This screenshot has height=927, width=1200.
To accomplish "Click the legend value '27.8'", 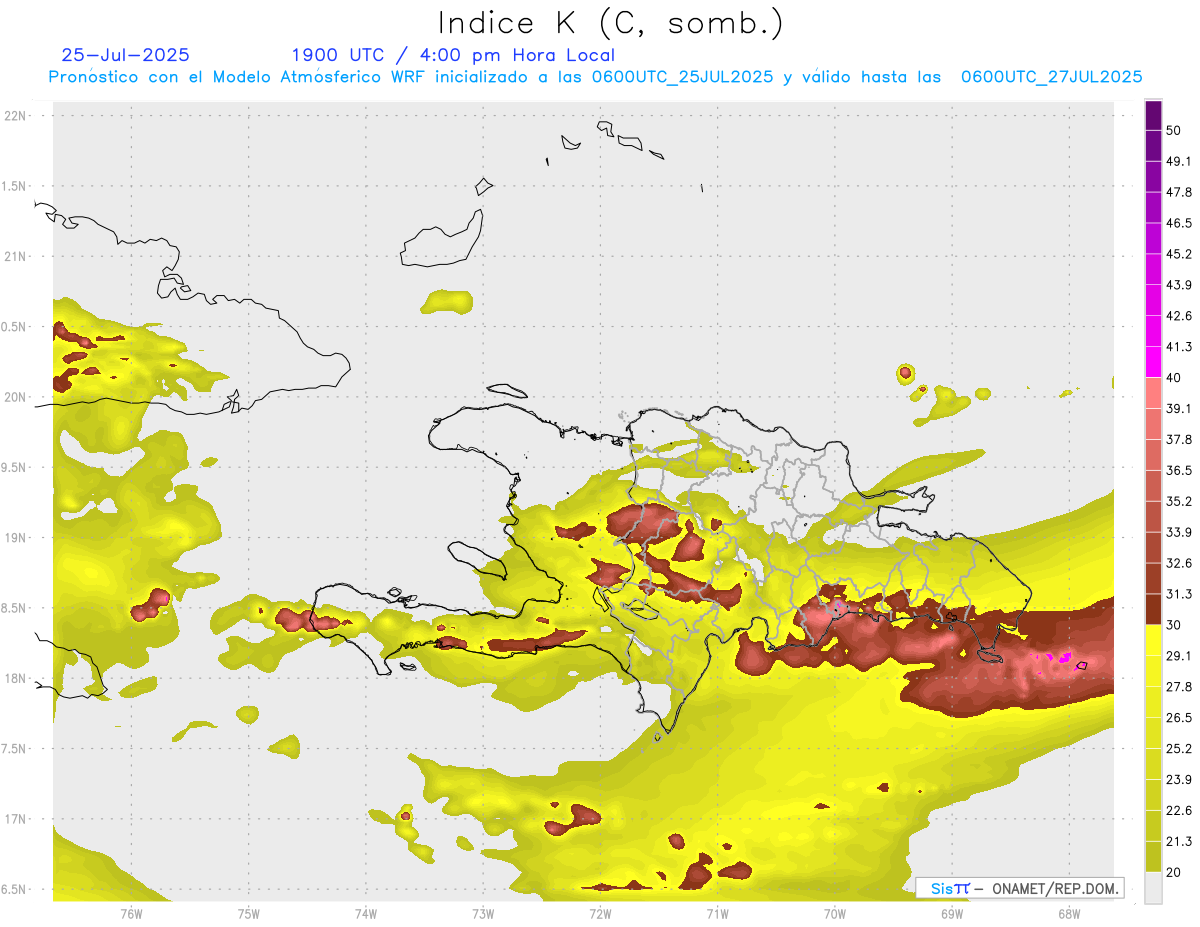I will coord(1179,687).
